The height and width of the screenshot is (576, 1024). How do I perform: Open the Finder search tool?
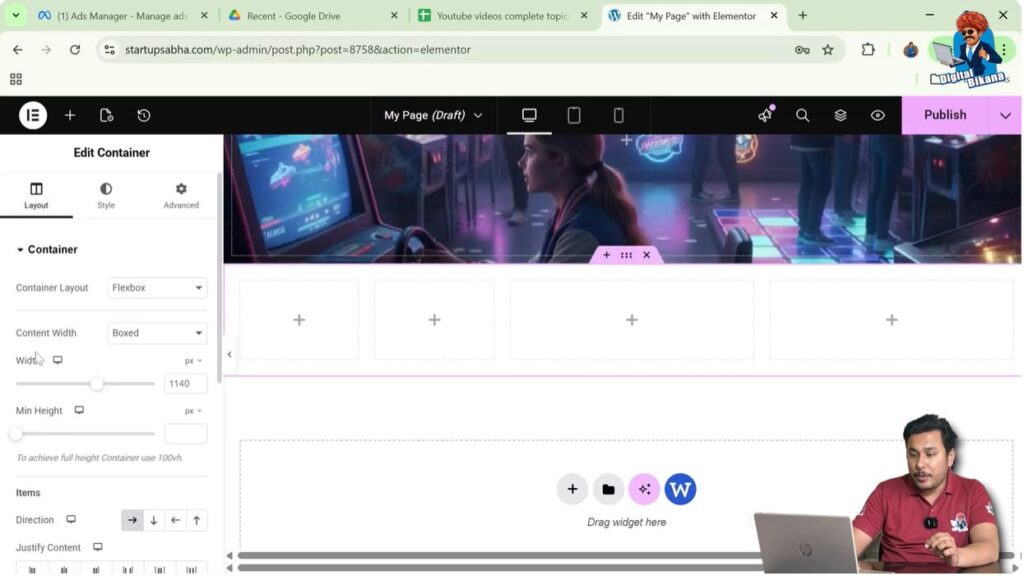(x=802, y=115)
